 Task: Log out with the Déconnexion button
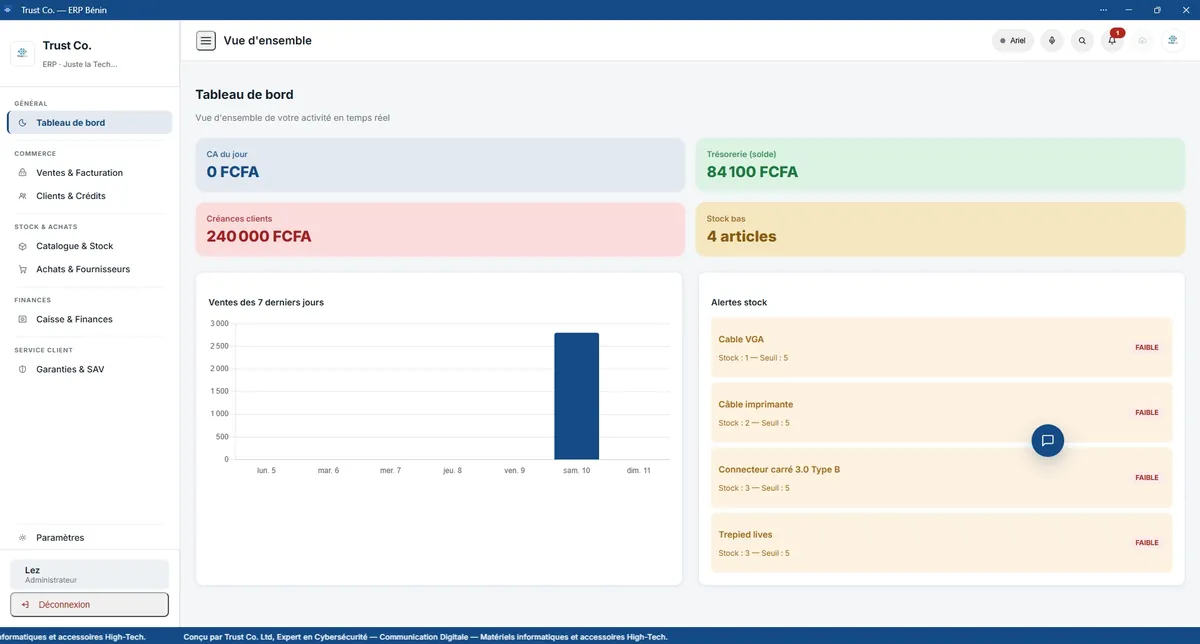click(x=89, y=605)
